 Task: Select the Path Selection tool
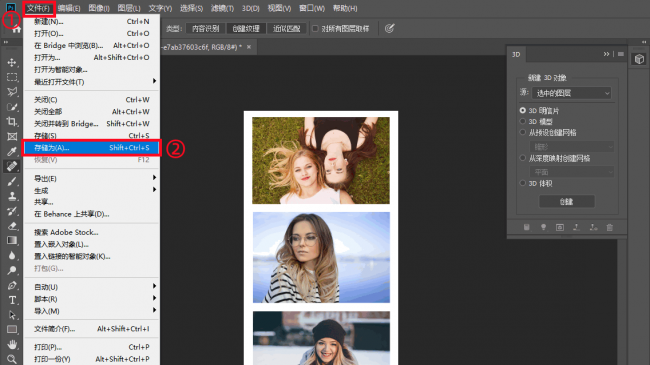(12, 315)
